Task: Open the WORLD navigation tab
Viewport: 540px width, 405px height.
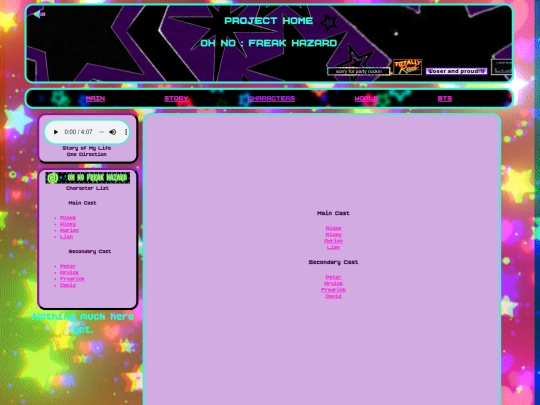Action: tap(366, 98)
